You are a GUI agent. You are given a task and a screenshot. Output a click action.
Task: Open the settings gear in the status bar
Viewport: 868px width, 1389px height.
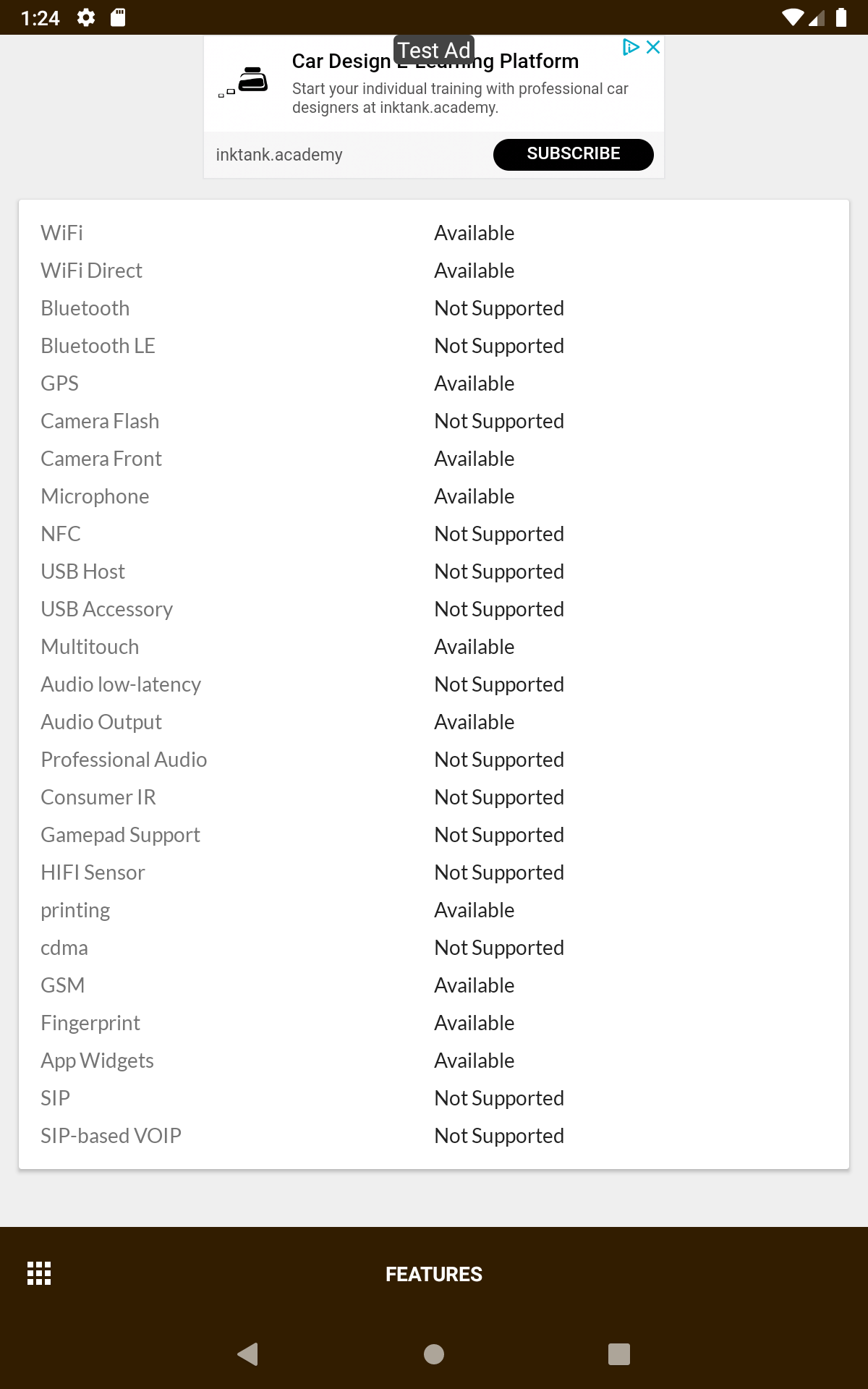tap(86, 17)
